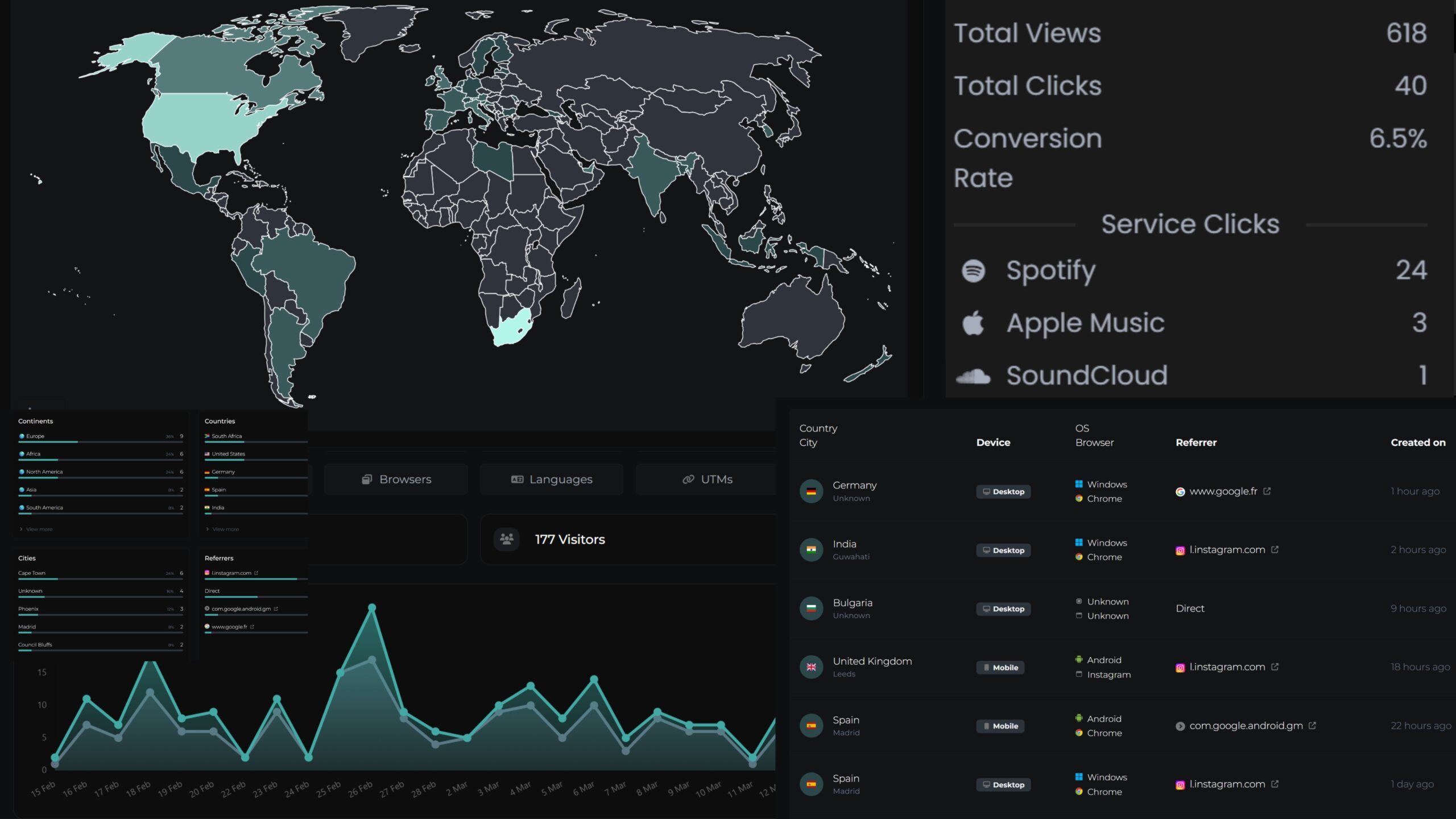Open the UTMs tab

pyautogui.click(x=707, y=479)
